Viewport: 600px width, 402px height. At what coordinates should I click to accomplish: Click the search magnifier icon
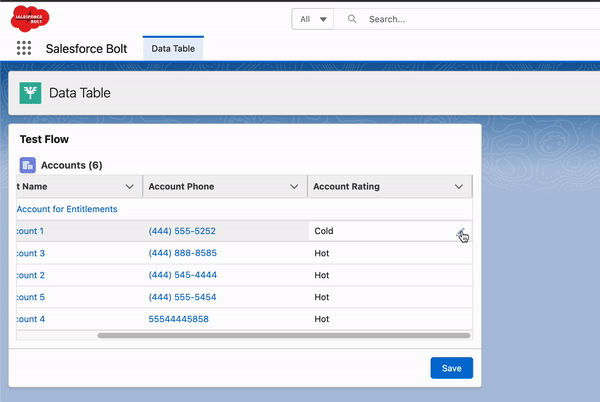(352, 19)
